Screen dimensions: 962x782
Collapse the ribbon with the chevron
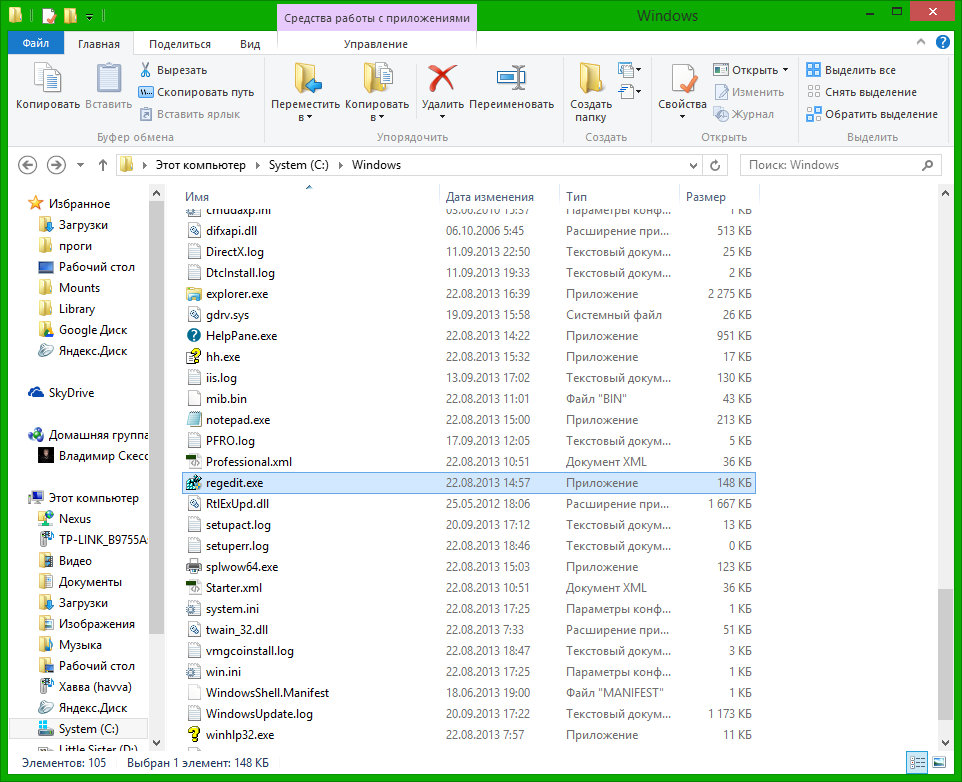pyautogui.click(x=920, y=42)
